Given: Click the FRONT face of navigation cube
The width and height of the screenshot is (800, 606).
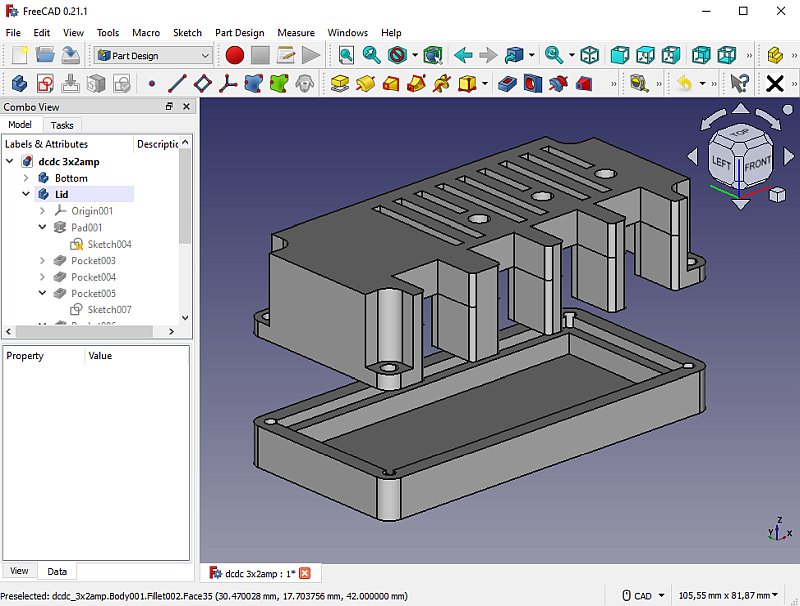Looking at the screenshot, I should tap(757, 166).
